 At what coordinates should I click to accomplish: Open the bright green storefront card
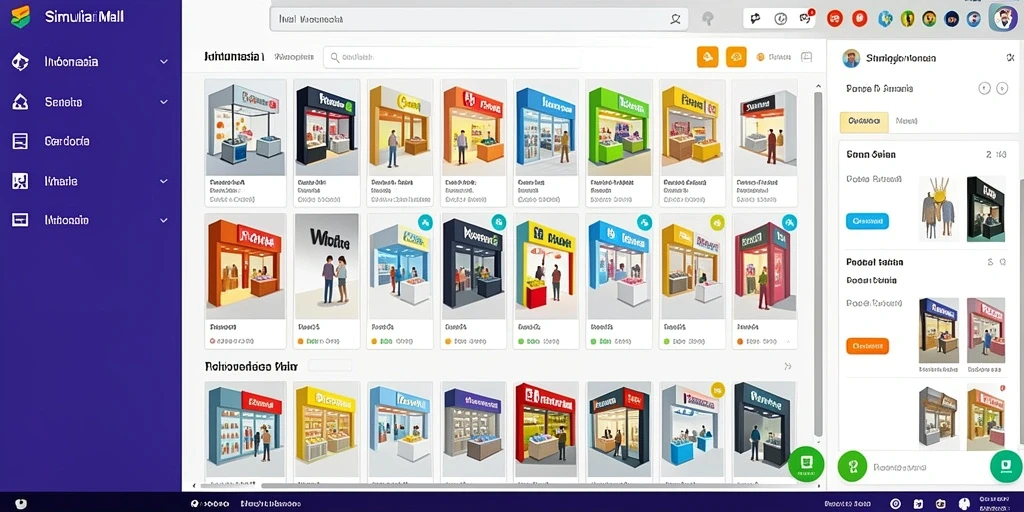pyautogui.click(x=618, y=143)
